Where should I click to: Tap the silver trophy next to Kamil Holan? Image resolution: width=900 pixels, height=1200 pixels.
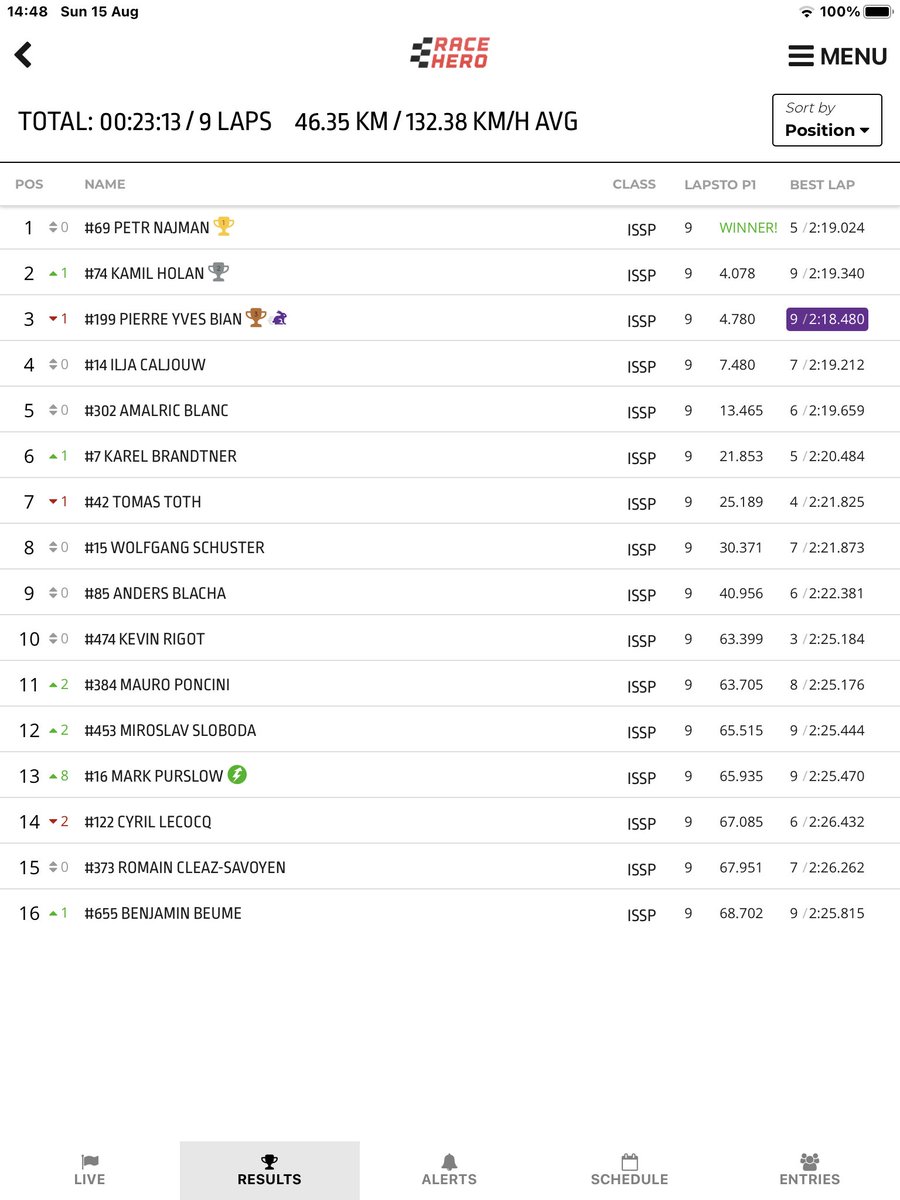click(219, 272)
